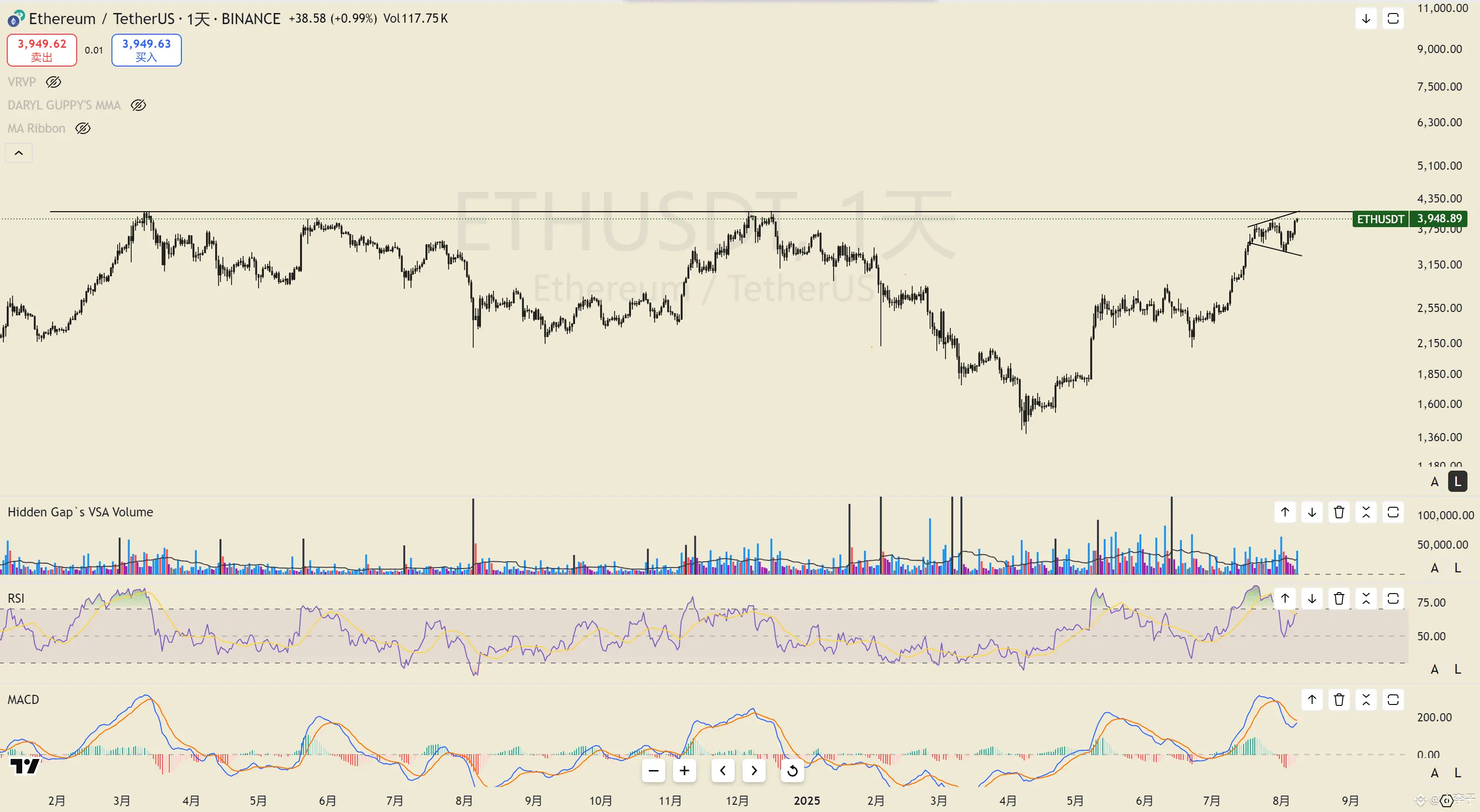The height and width of the screenshot is (812, 1480).
Task: Click the 200.00 level on MACD scale
Action: click(1434, 717)
